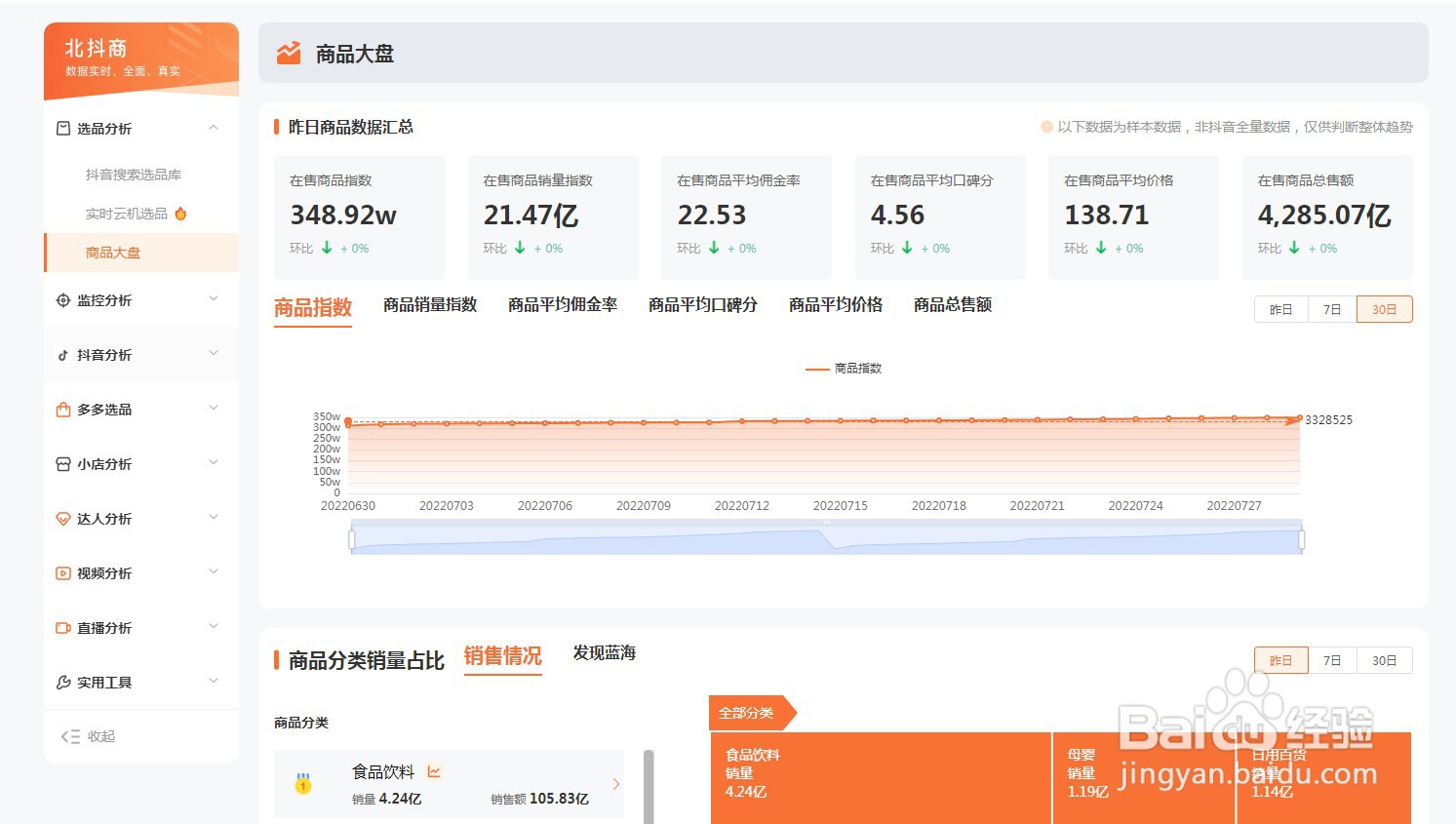Viewport: 1456px width, 824px height.
Task: Choose 7日 range for product index chart
Action: tap(1332, 309)
